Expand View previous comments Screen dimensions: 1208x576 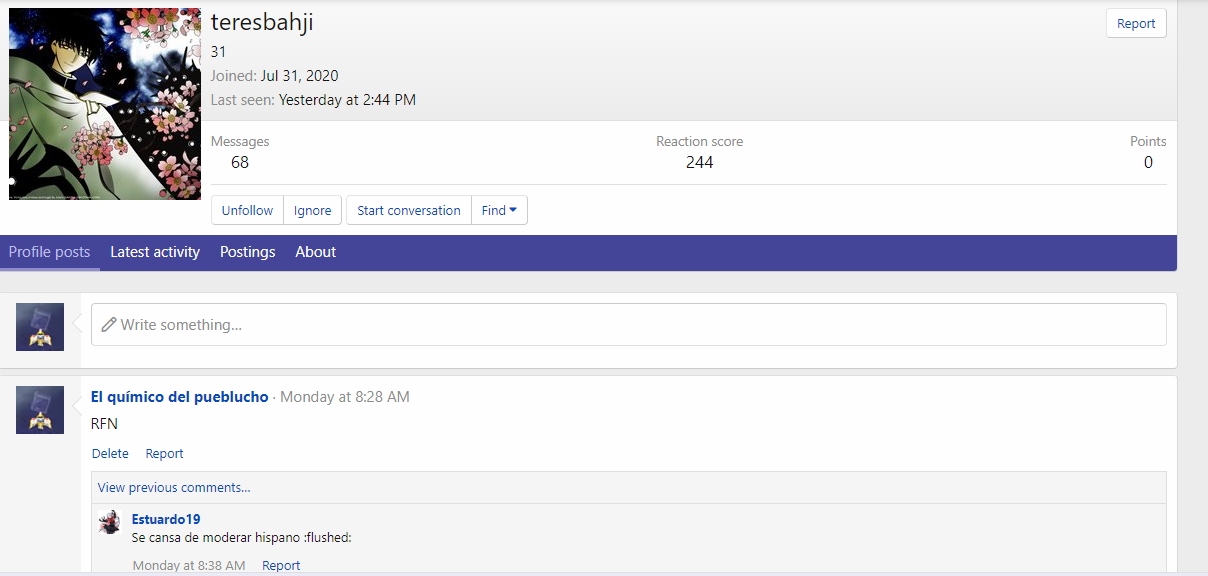pyautogui.click(x=174, y=488)
